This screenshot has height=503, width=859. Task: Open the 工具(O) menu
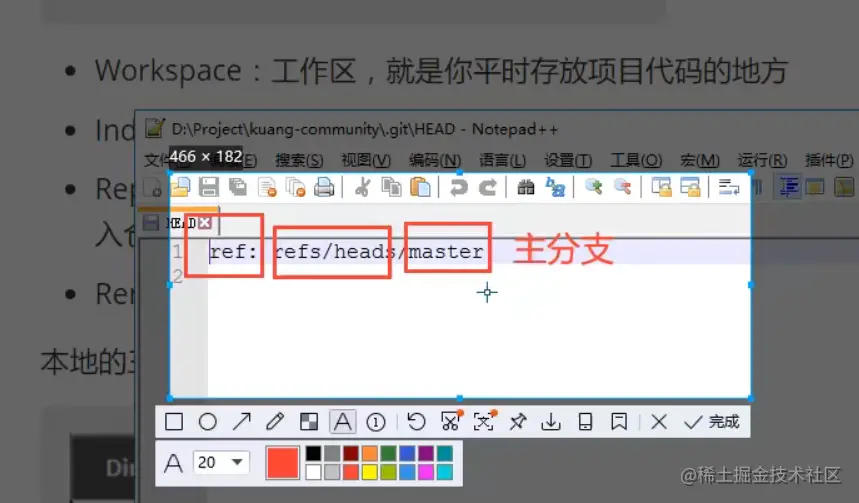click(637, 160)
